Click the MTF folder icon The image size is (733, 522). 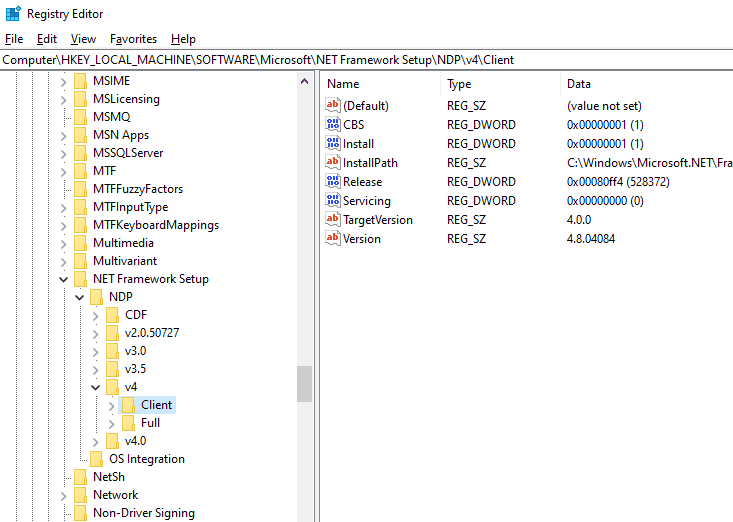coord(81,171)
